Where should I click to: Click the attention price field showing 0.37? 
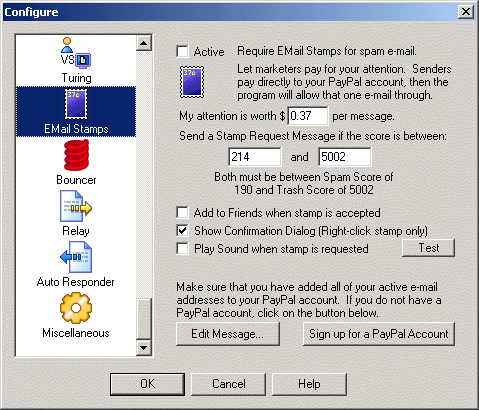[x=308, y=116]
